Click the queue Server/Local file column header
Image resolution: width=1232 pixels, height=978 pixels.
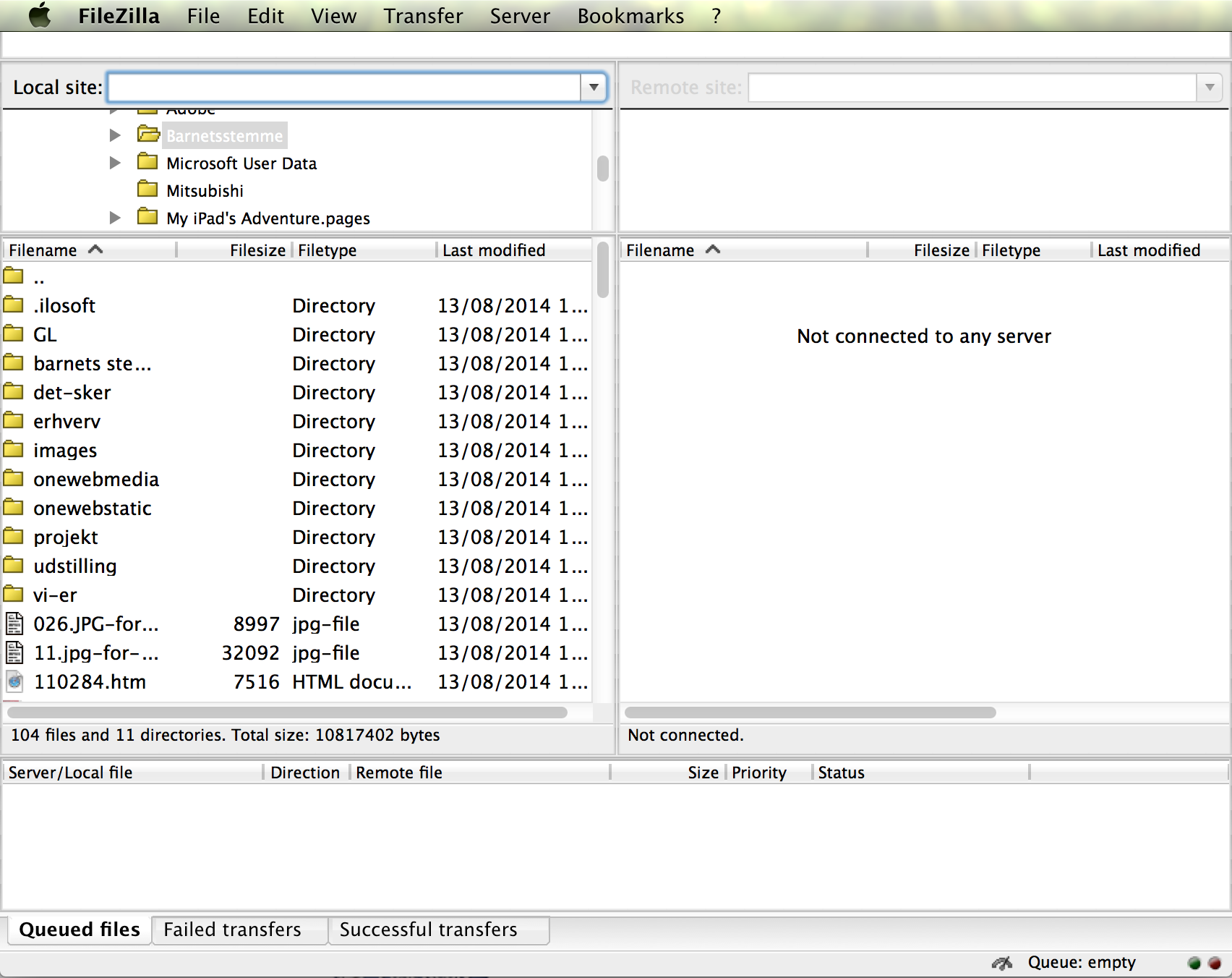[132, 773]
